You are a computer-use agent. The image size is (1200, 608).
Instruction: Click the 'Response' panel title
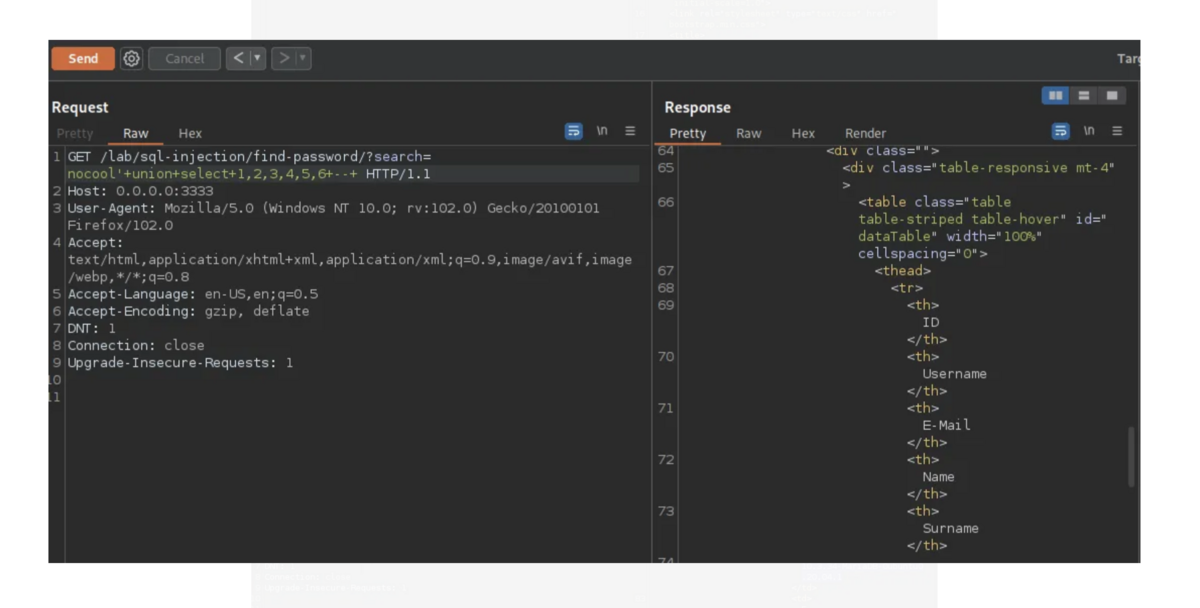click(697, 107)
